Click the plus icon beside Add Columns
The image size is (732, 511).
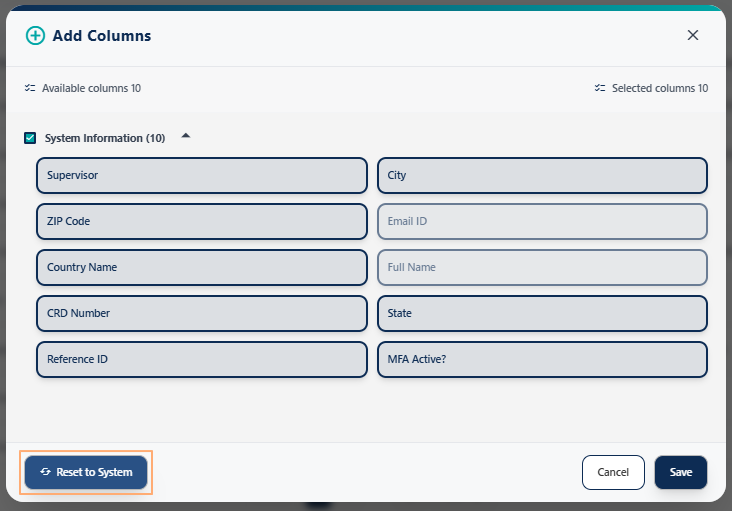tap(35, 35)
